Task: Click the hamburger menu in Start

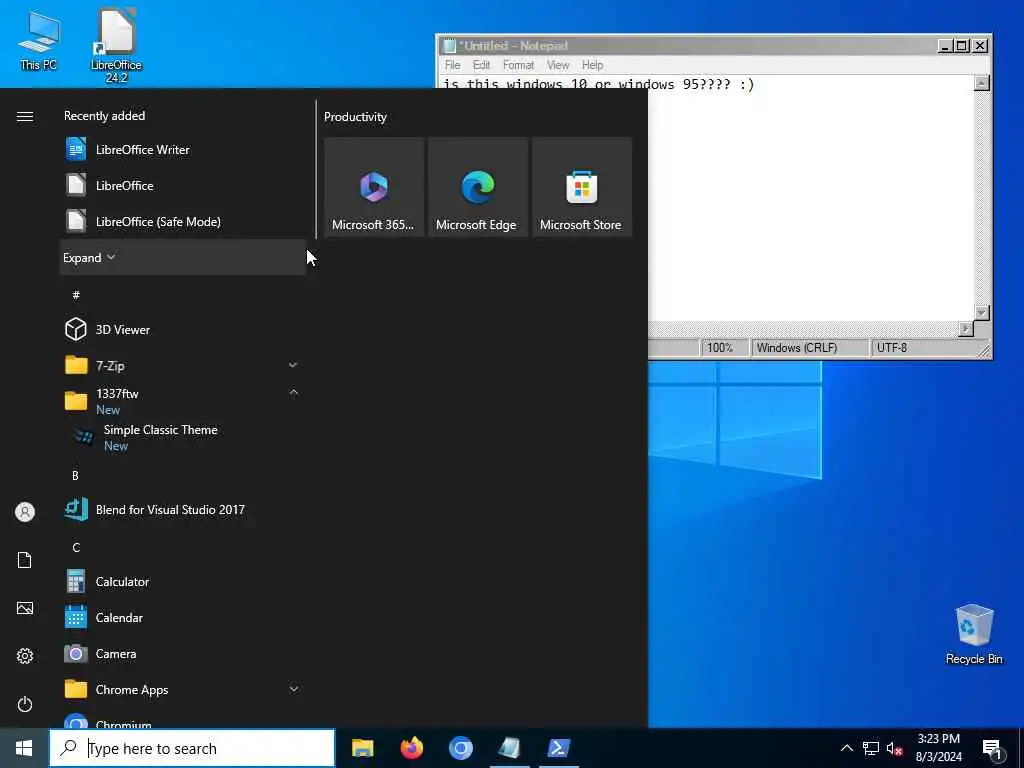Action: (25, 116)
